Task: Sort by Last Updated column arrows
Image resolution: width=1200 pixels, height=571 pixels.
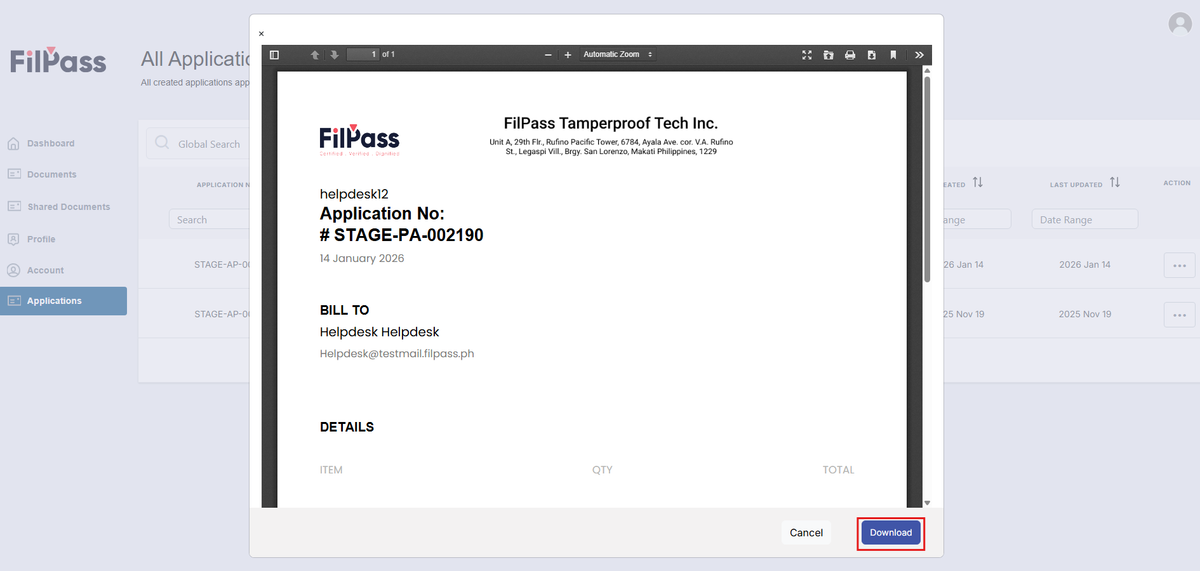Action: tap(1114, 183)
